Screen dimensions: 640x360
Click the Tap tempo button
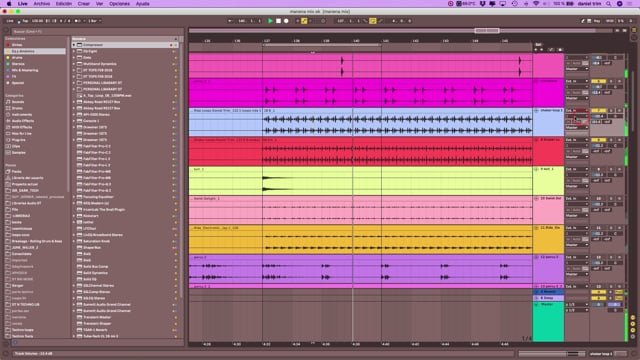25,21
